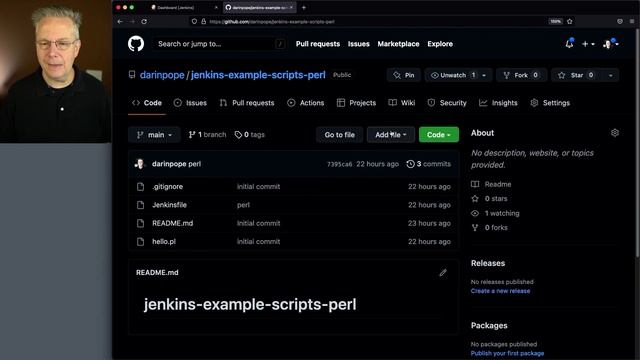Click the file icon beside Jenkinsfile
This screenshot has height=360, width=640.
point(140,205)
